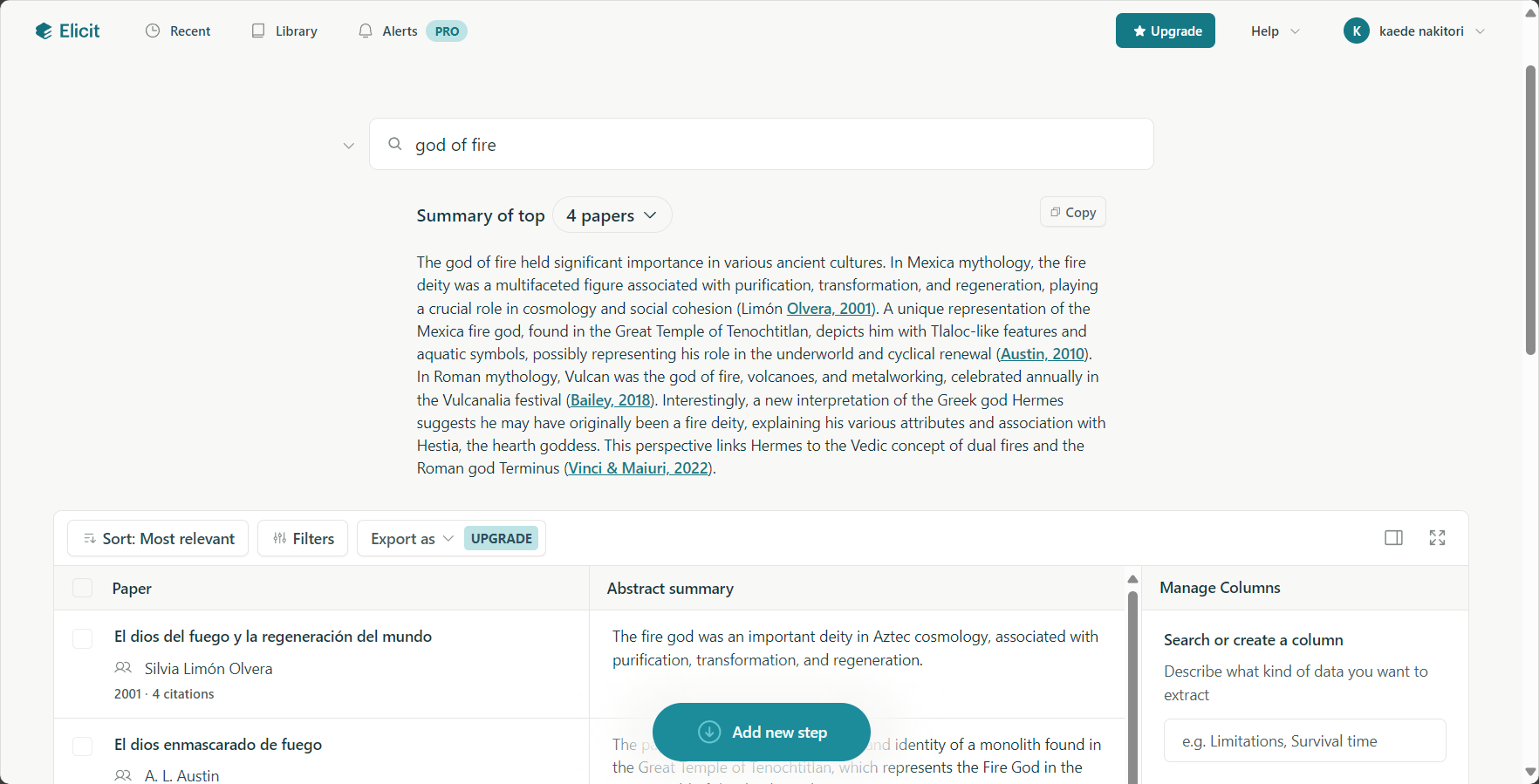Viewport: 1539px width, 784px height.
Task: Open Sort: Most relevant menu
Action: click(x=158, y=539)
